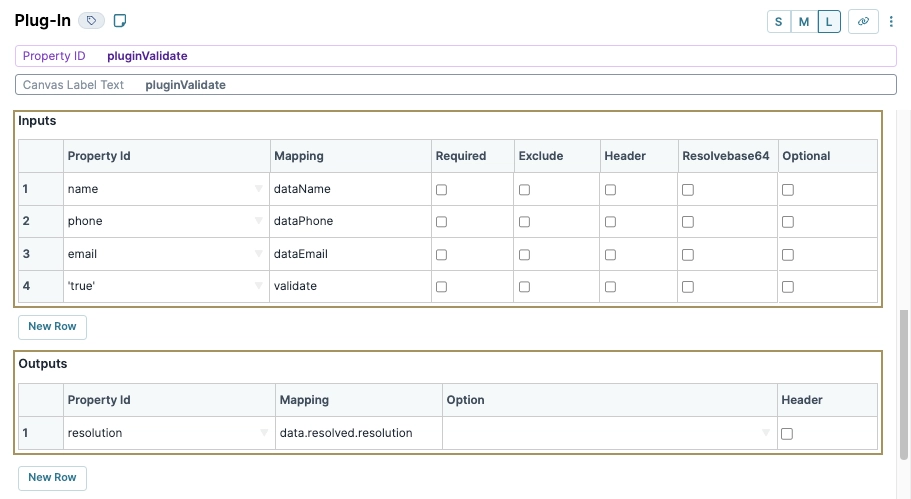The width and height of the screenshot is (911, 499).
Task: Click the Property ID field
Action: point(456,56)
